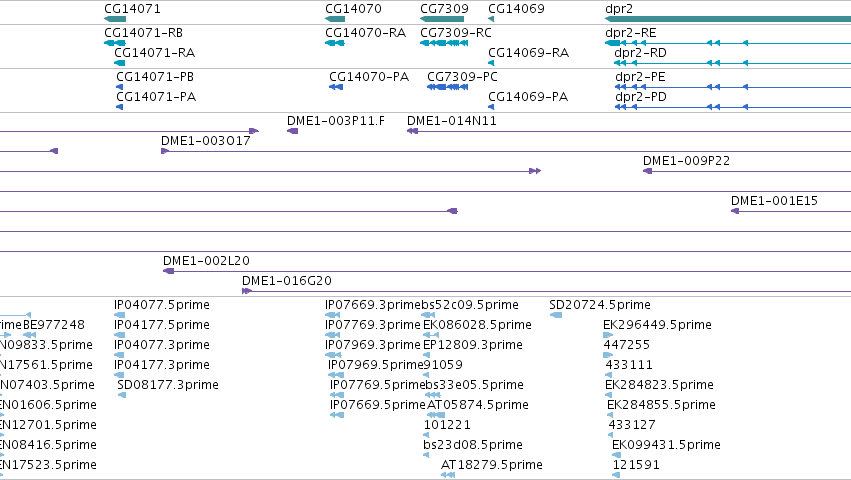
Task: Select protein label CG14070-PA
Action: point(369,77)
